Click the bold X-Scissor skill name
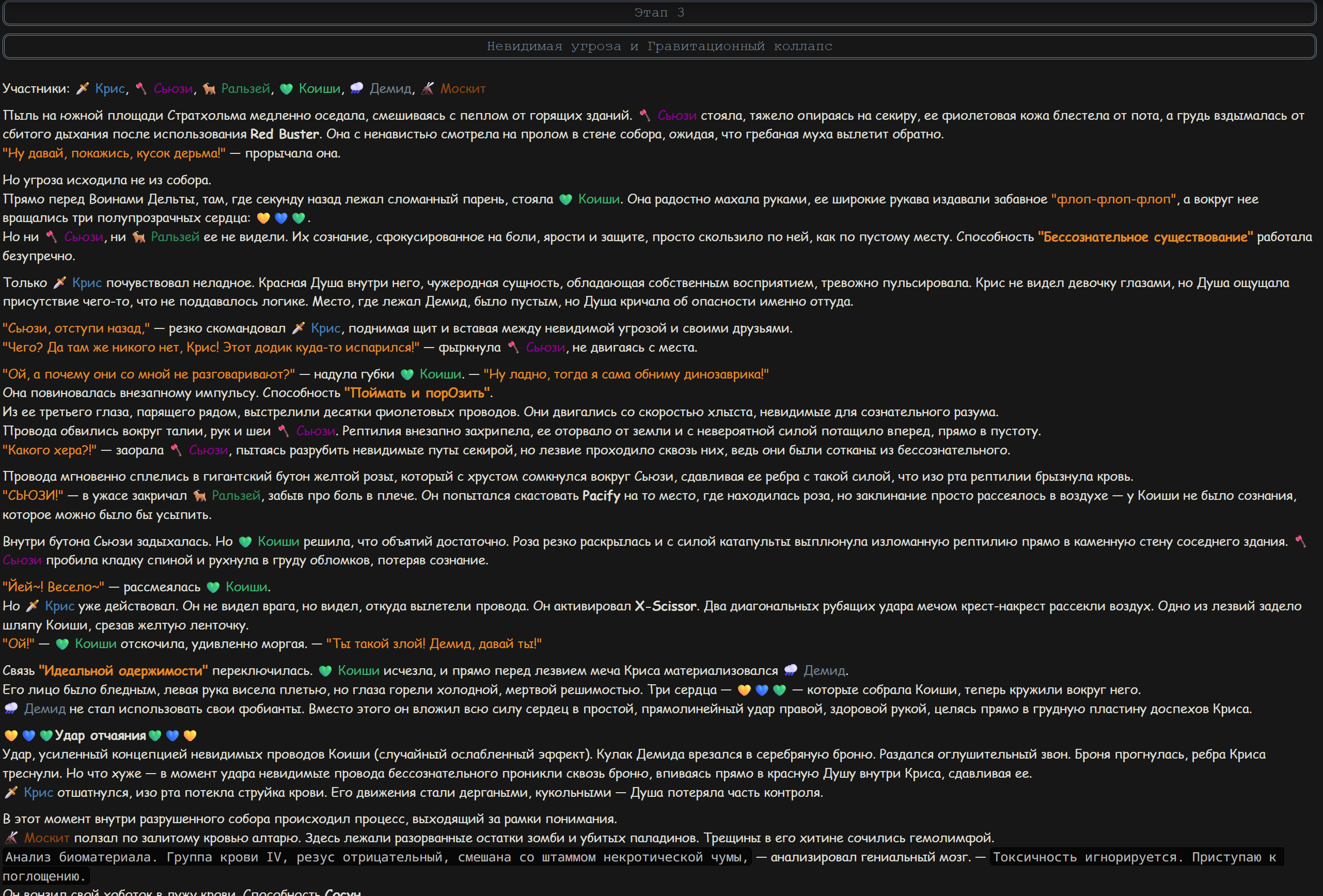1323x896 pixels. tap(666, 606)
